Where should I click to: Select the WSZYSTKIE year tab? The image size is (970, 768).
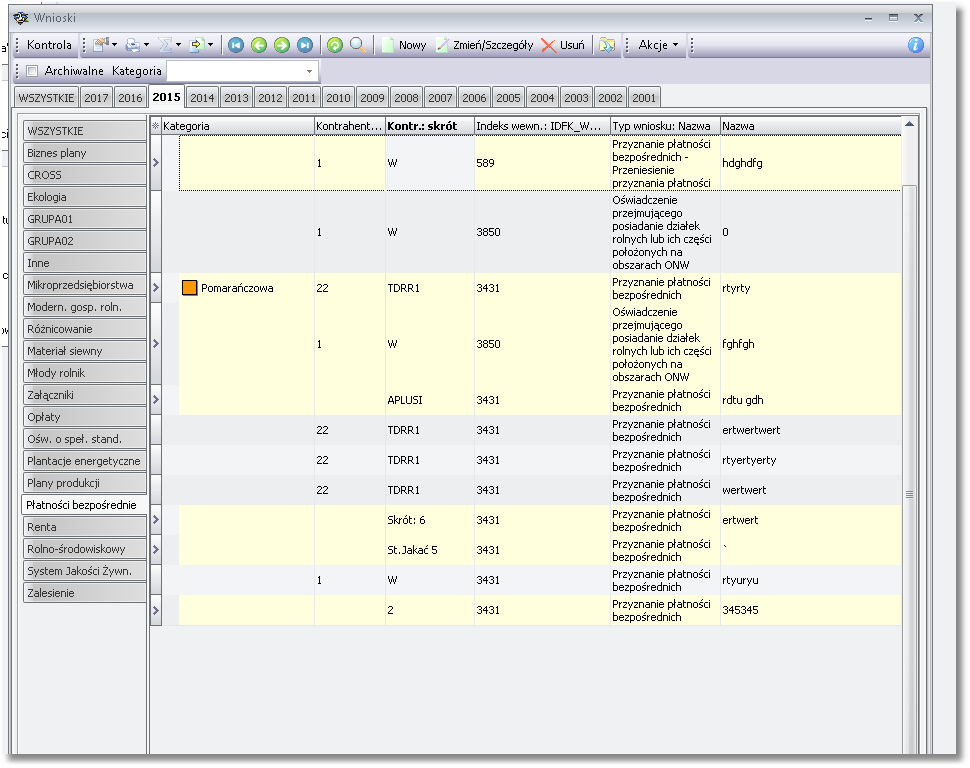(x=46, y=98)
